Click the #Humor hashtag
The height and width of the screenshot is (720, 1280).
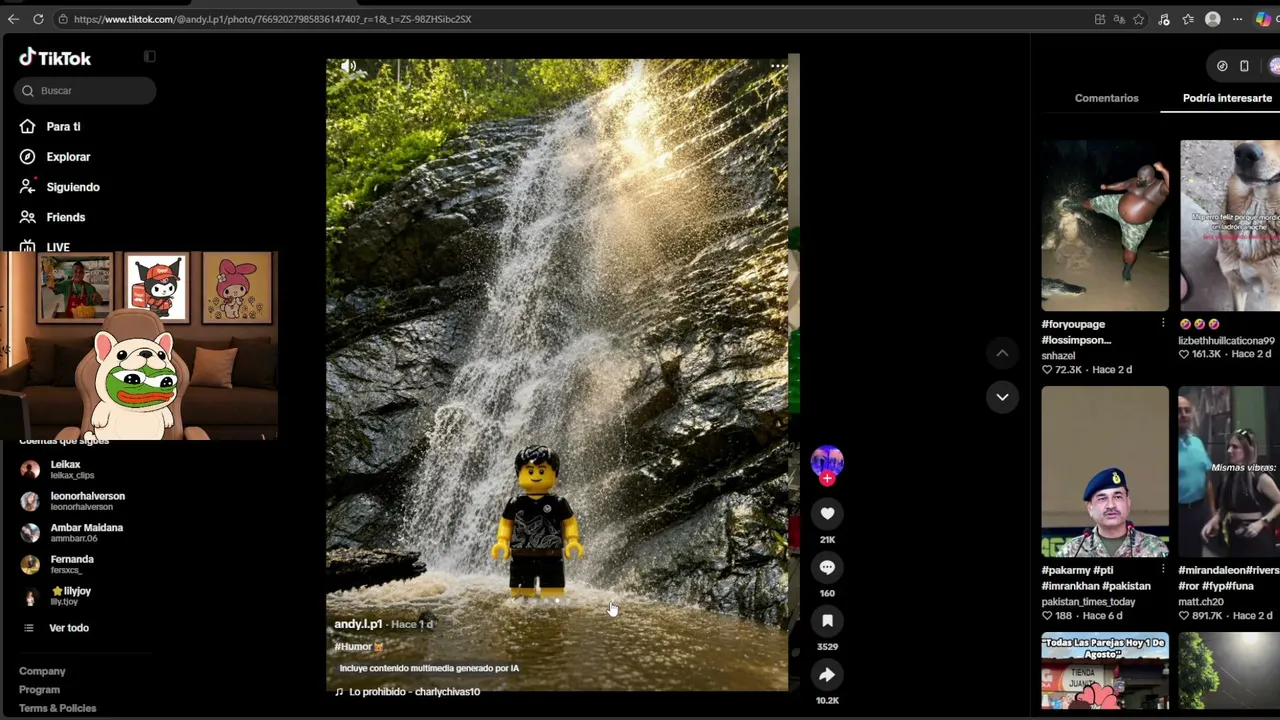tap(353, 647)
